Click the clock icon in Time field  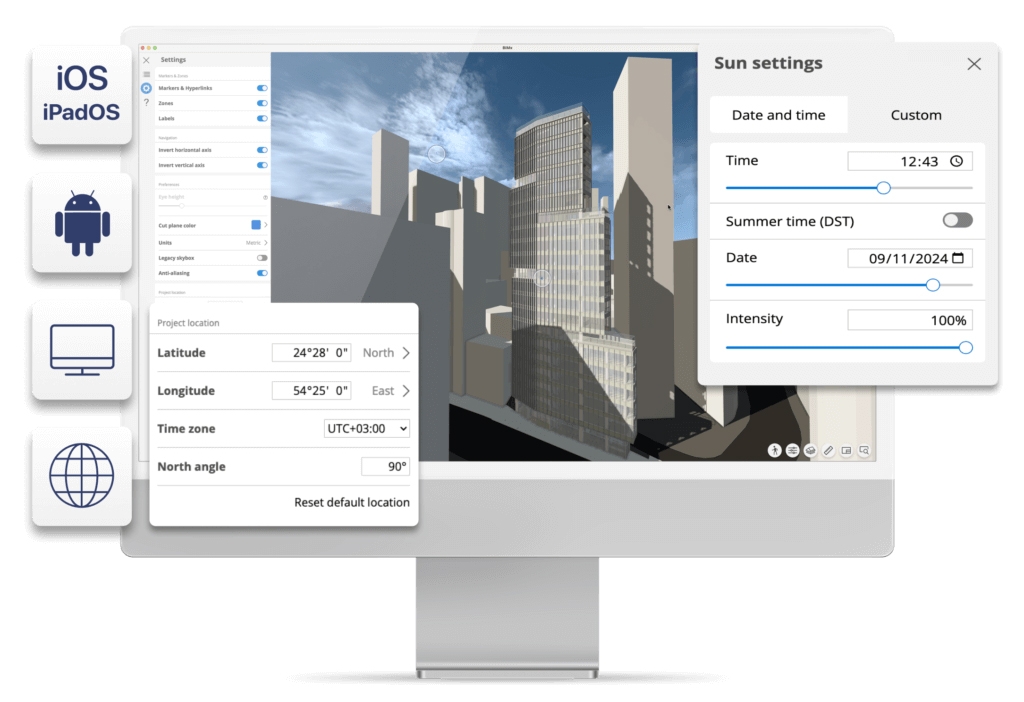(x=957, y=161)
